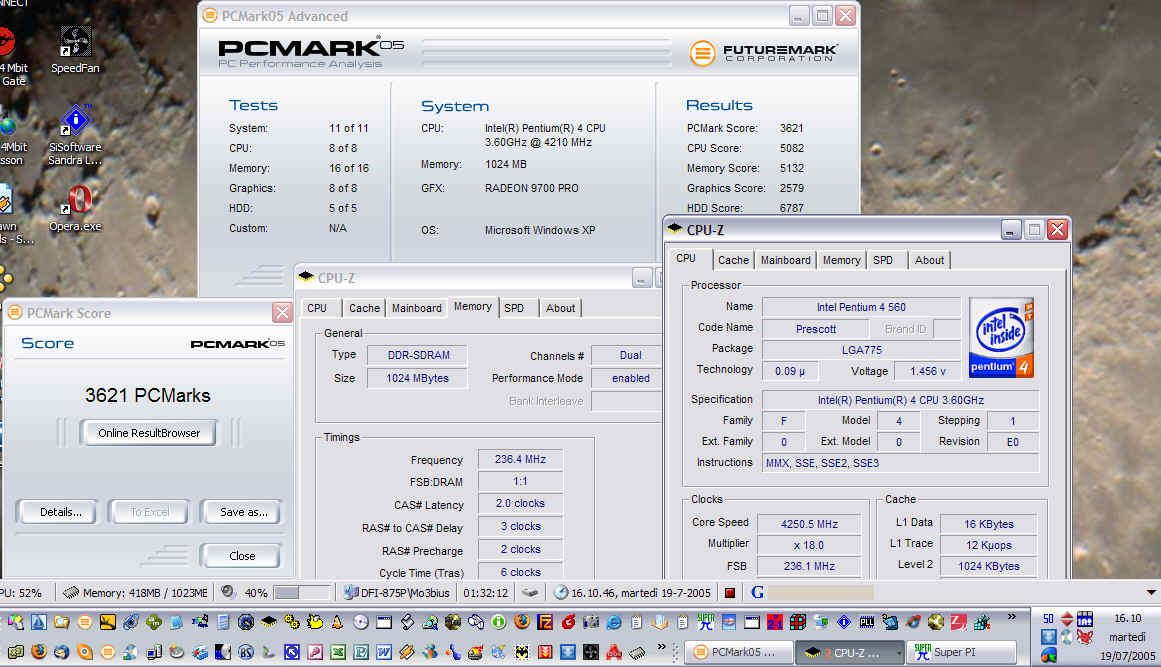
Task: Click the red stop square in the info bar
Action: [730, 592]
